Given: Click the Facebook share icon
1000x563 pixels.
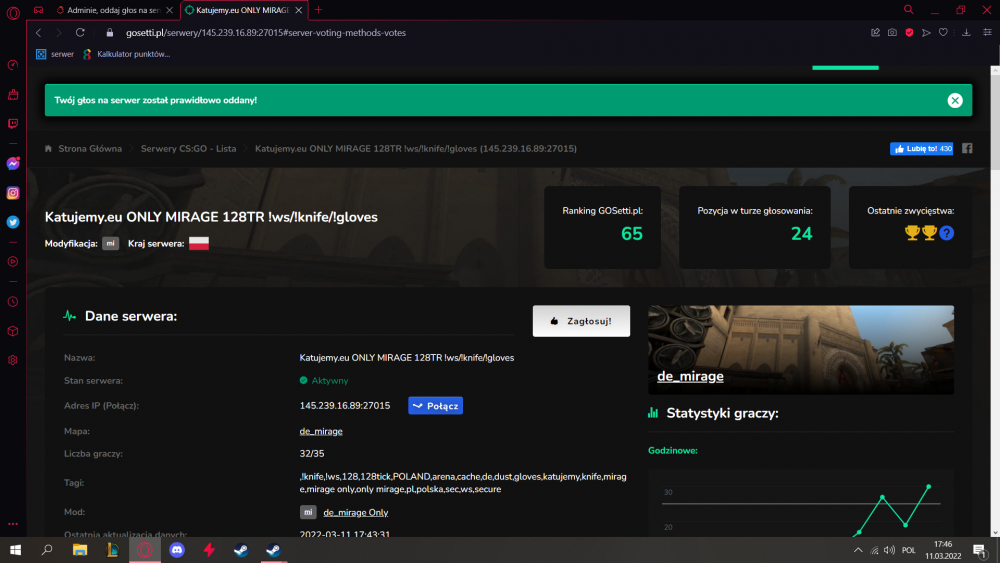Looking at the screenshot, I should (x=967, y=149).
